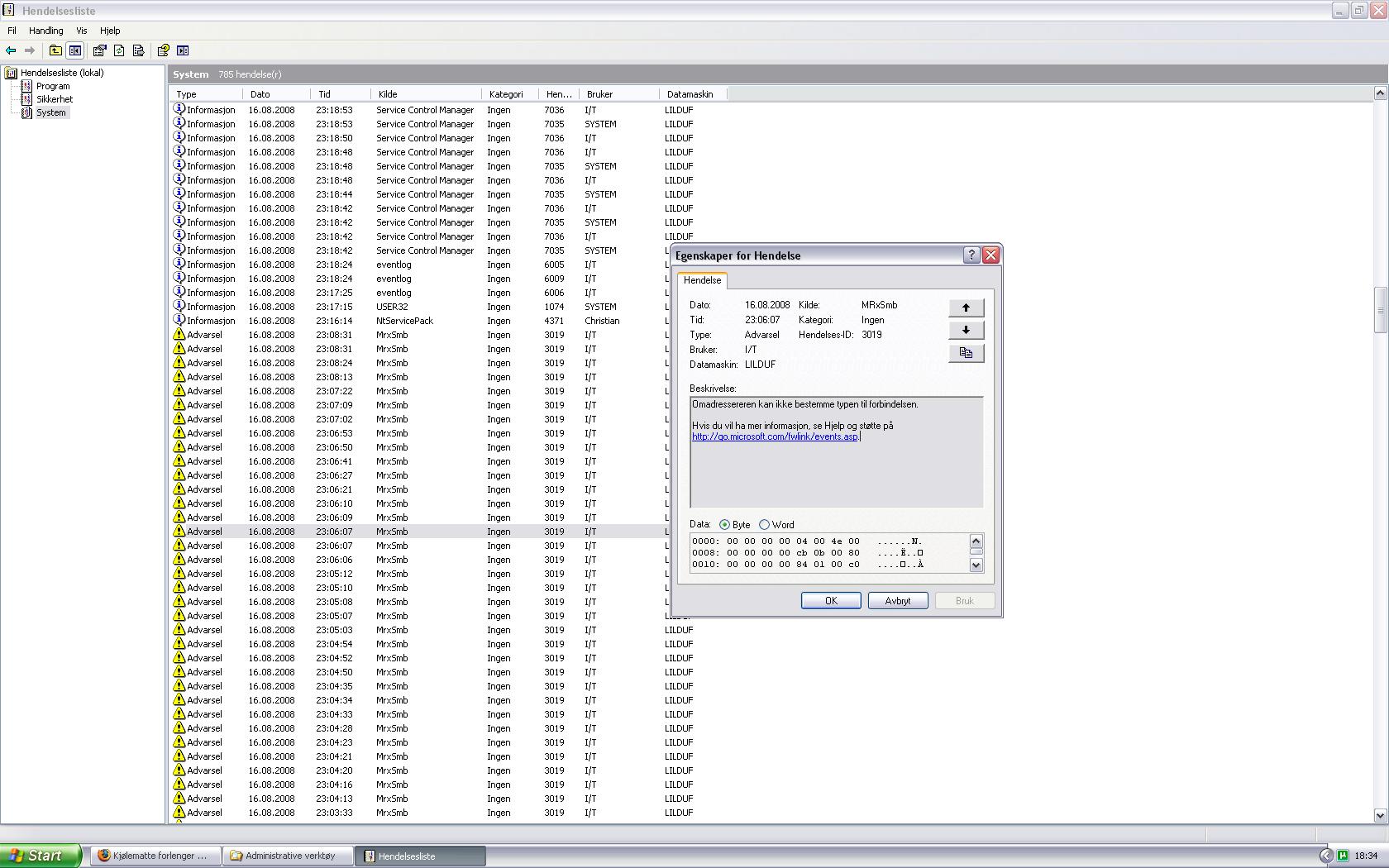Sort by the Type column header

click(205, 94)
